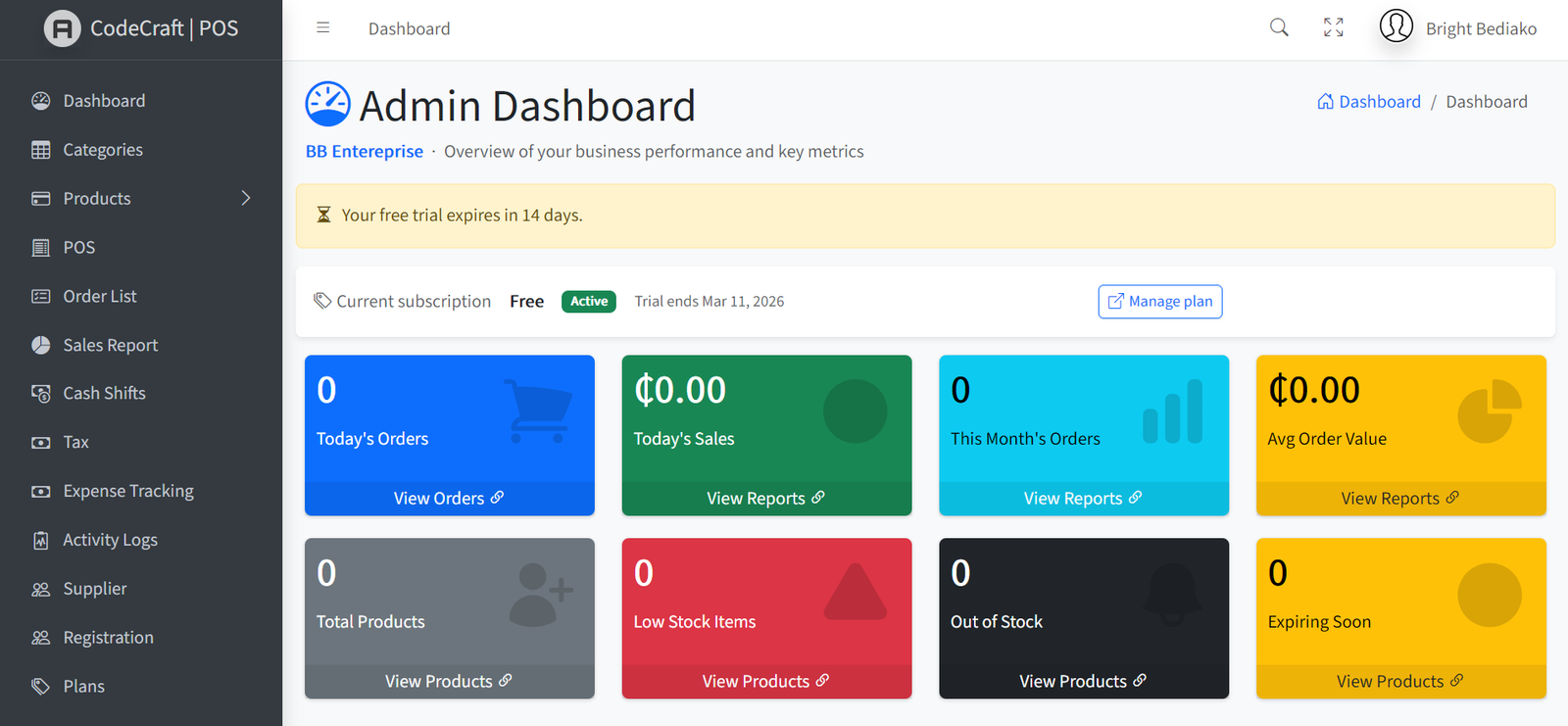Click the shopping cart icon on Today's Orders
Image resolution: width=1568 pixels, height=726 pixels.
[538, 411]
